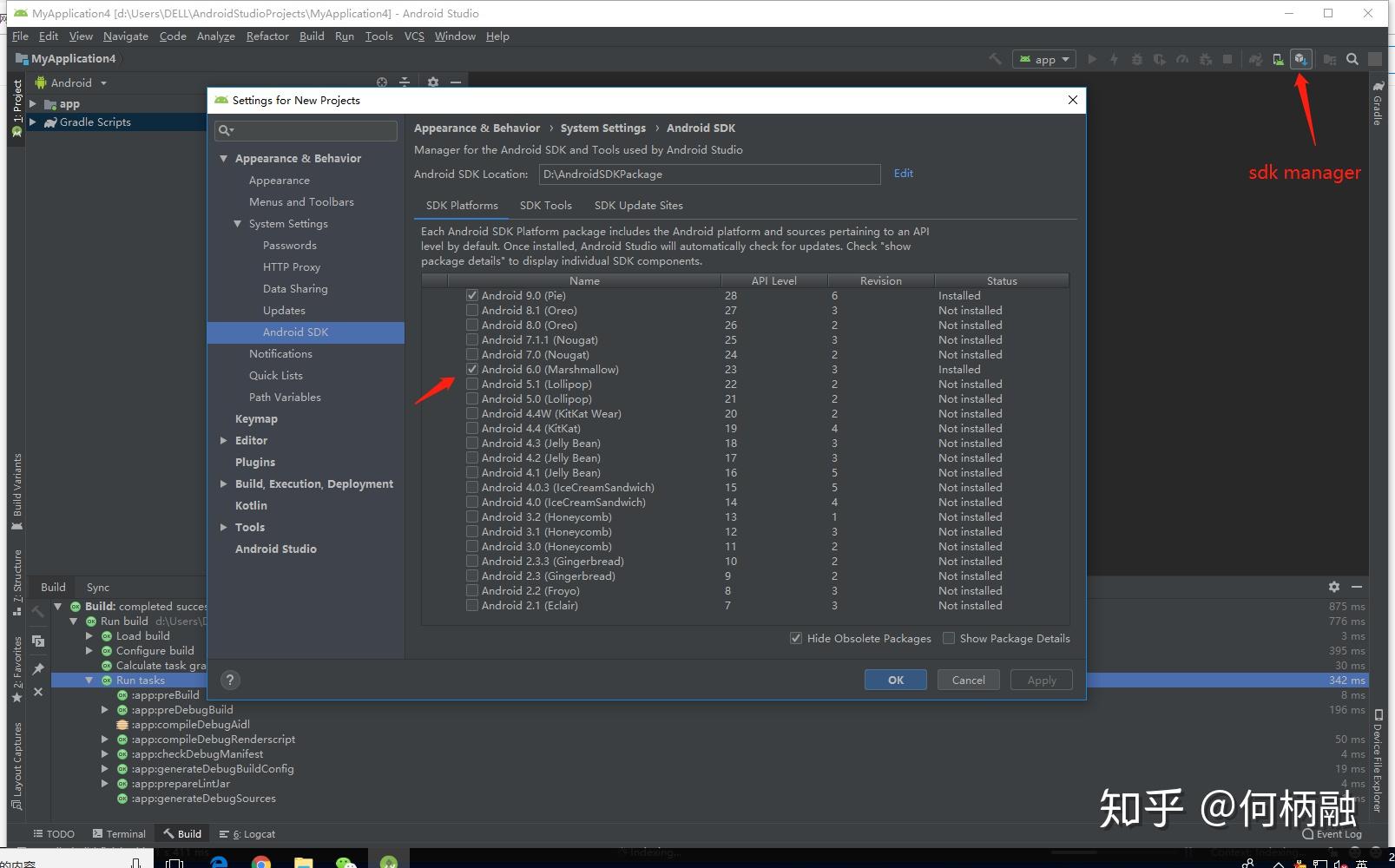Switch to the Sync tab in Build panel

(x=98, y=587)
